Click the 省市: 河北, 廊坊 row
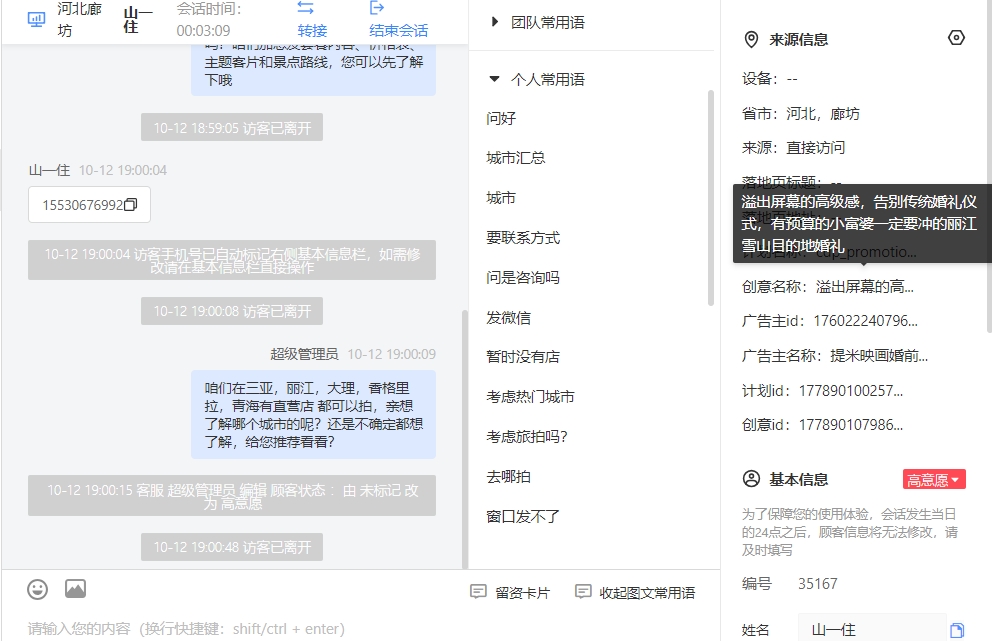992x641 pixels. point(801,114)
